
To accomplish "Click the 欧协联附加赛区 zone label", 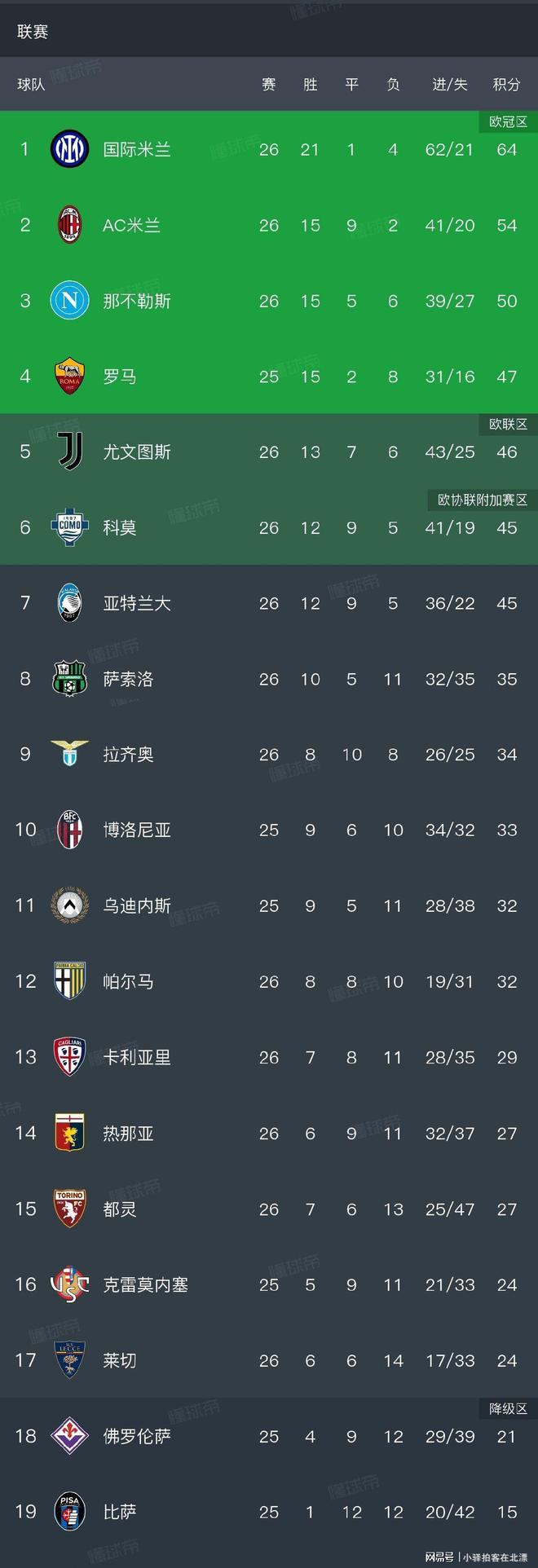I will (x=483, y=500).
